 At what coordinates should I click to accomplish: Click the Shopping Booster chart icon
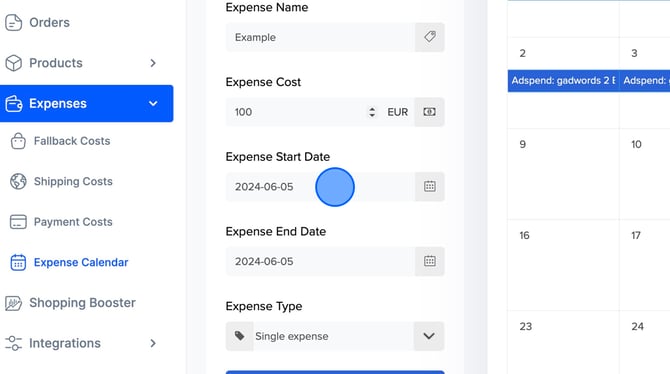[13, 303]
